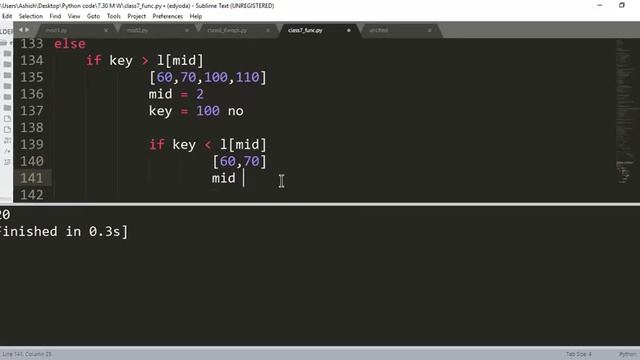Click the list '[60,70,100,110]' on line 135
This screenshot has height=360, width=640.
pos(208,77)
